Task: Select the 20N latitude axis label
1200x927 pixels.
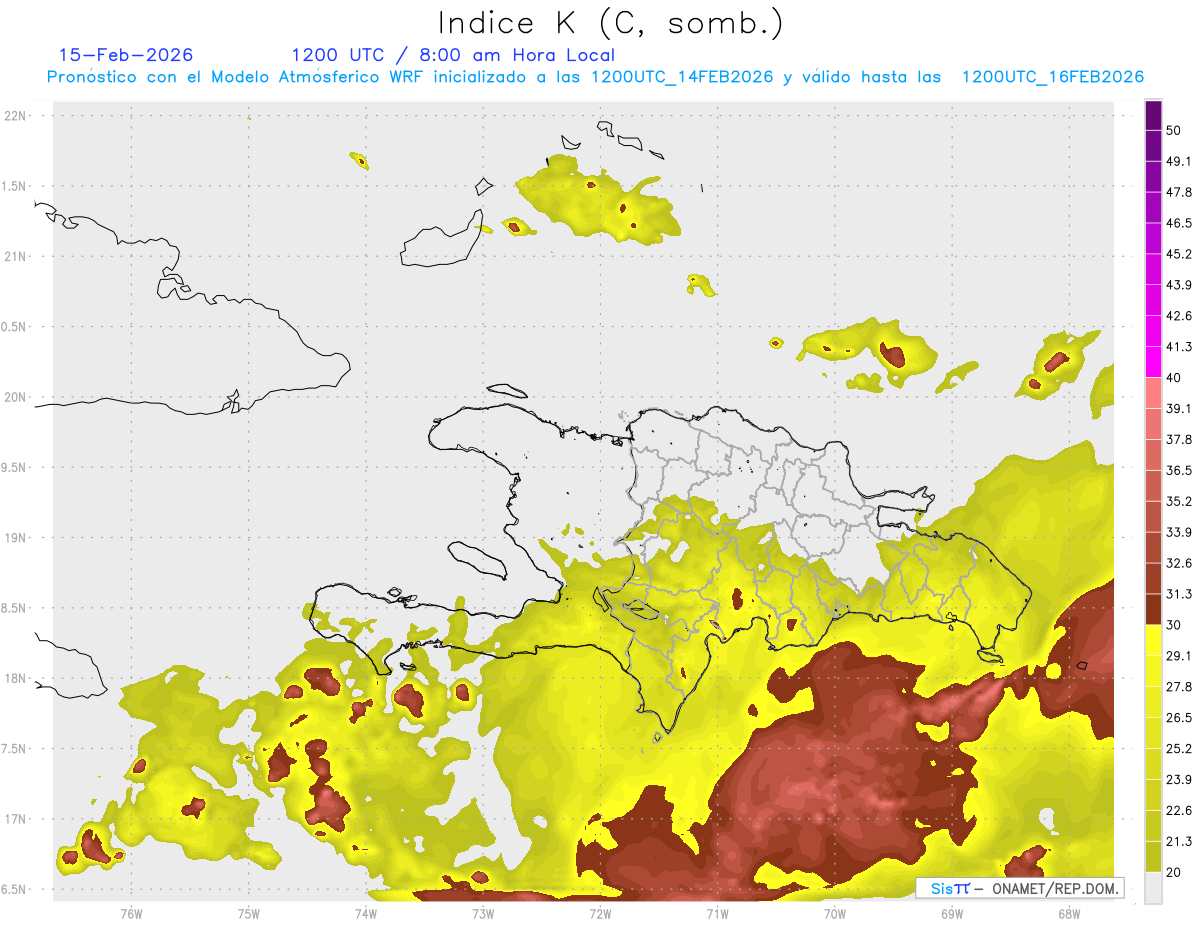Action: tap(17, 397)
